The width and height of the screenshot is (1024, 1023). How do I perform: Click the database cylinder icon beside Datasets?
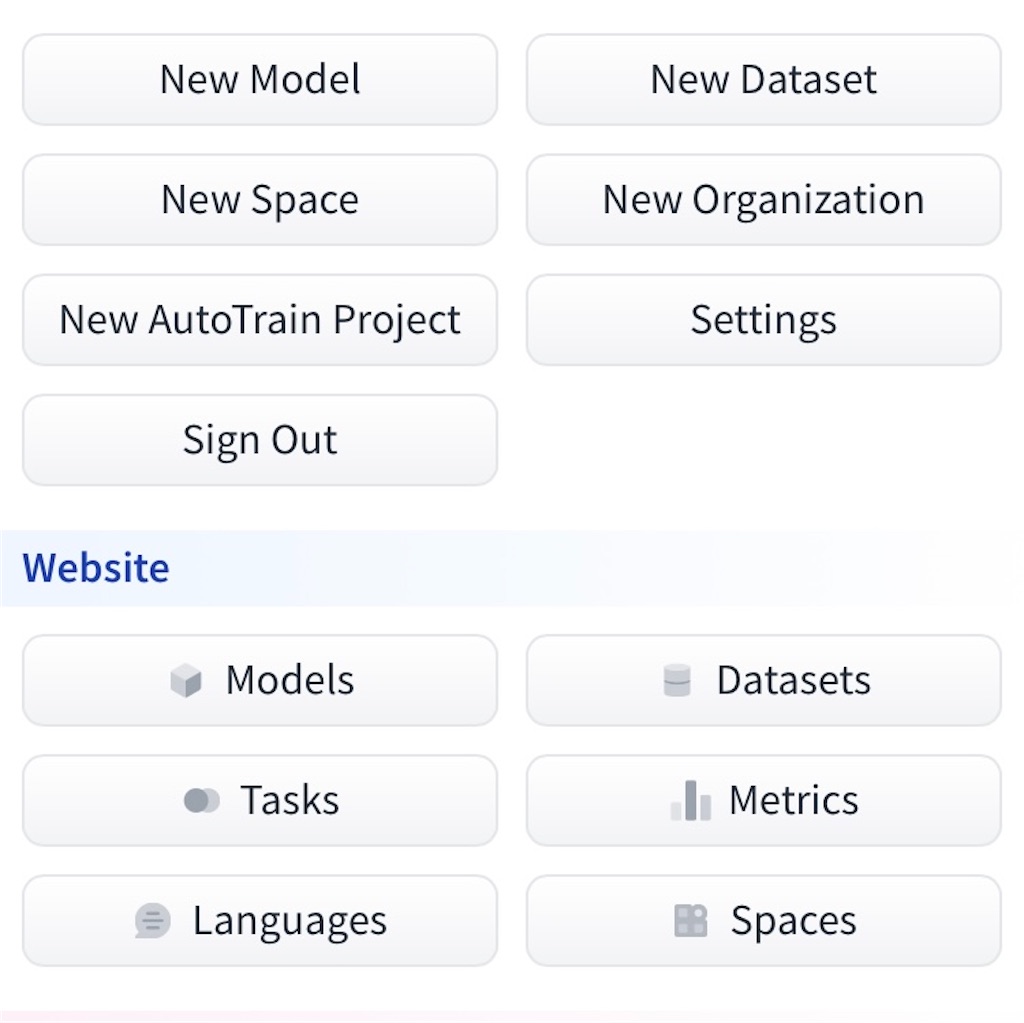[x=677, y=681]
